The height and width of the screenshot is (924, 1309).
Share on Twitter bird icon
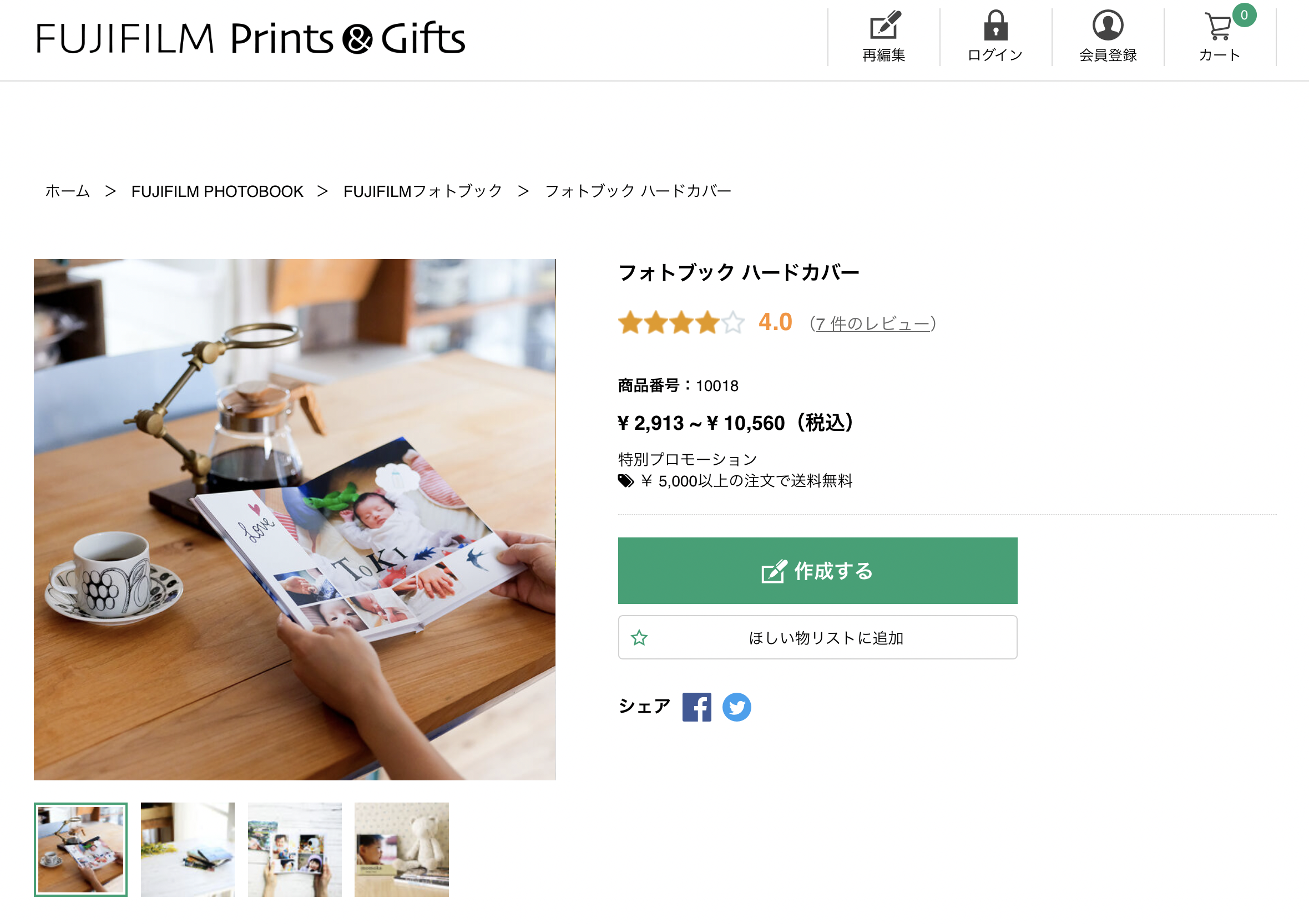point(736,707)
